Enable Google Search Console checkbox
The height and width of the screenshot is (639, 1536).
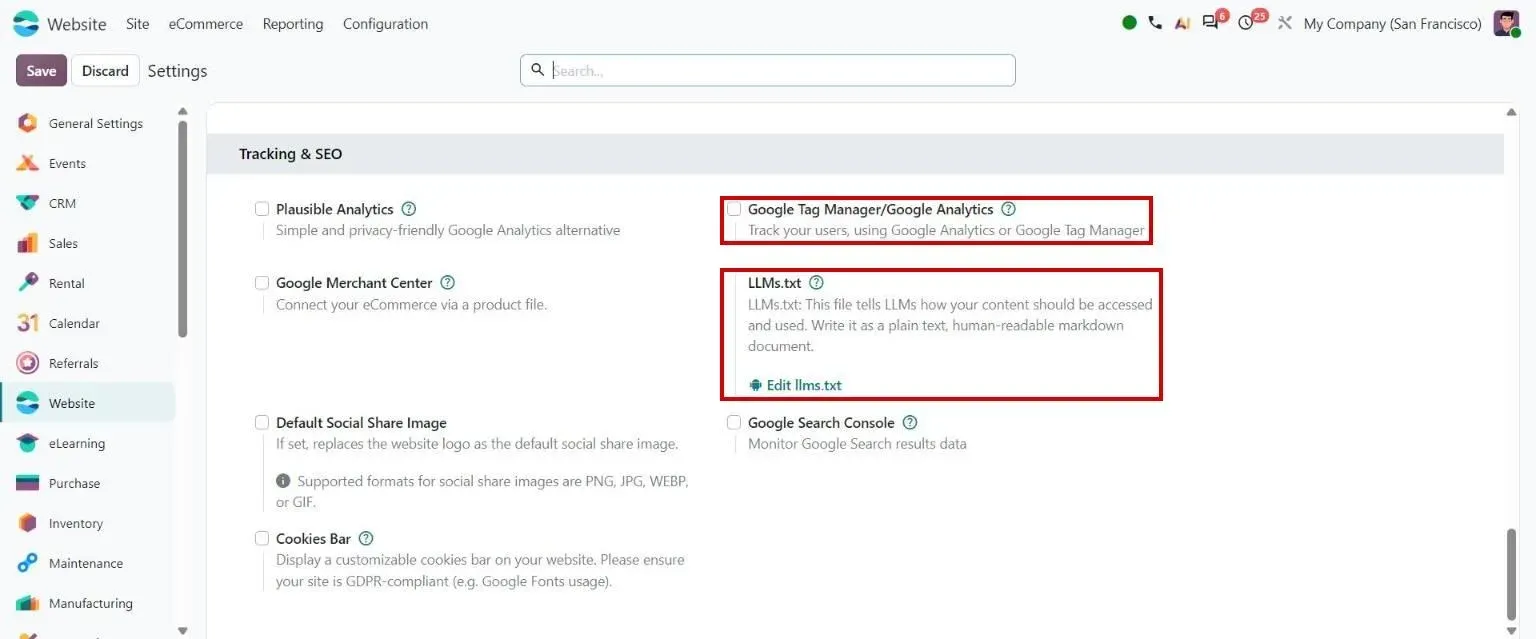tap(734, 423)
